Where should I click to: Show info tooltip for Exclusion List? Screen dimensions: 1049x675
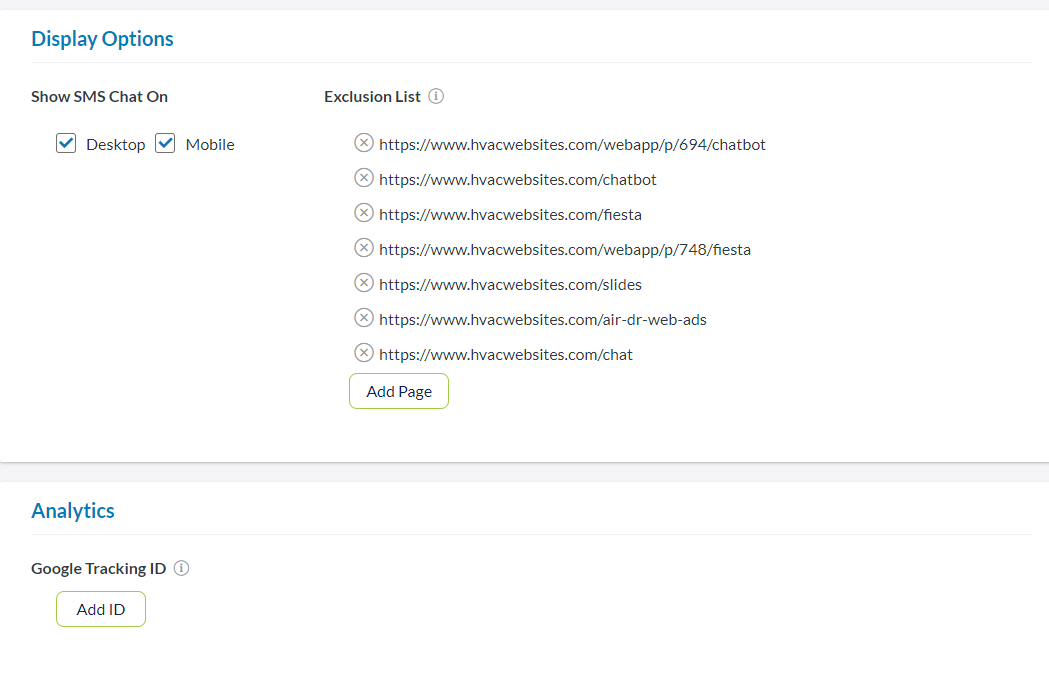436,97
